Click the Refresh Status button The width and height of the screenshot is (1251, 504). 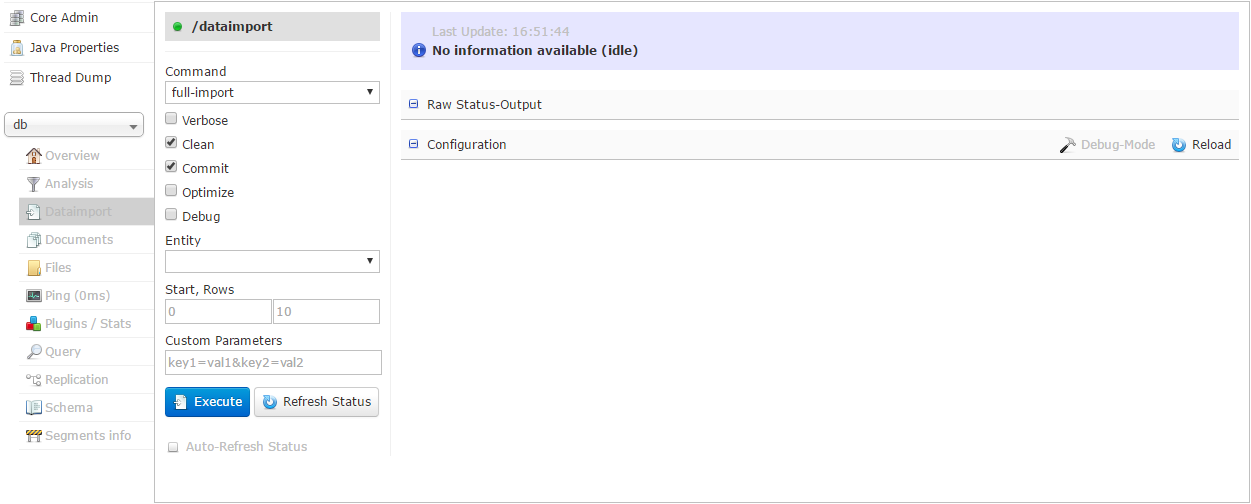tap(316, 402)
